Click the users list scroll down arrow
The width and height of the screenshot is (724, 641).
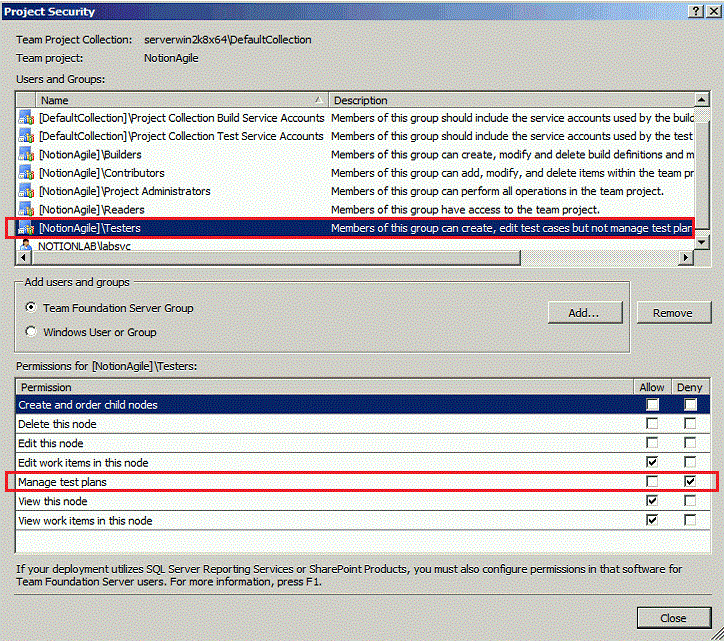click(x=702, y=242)
